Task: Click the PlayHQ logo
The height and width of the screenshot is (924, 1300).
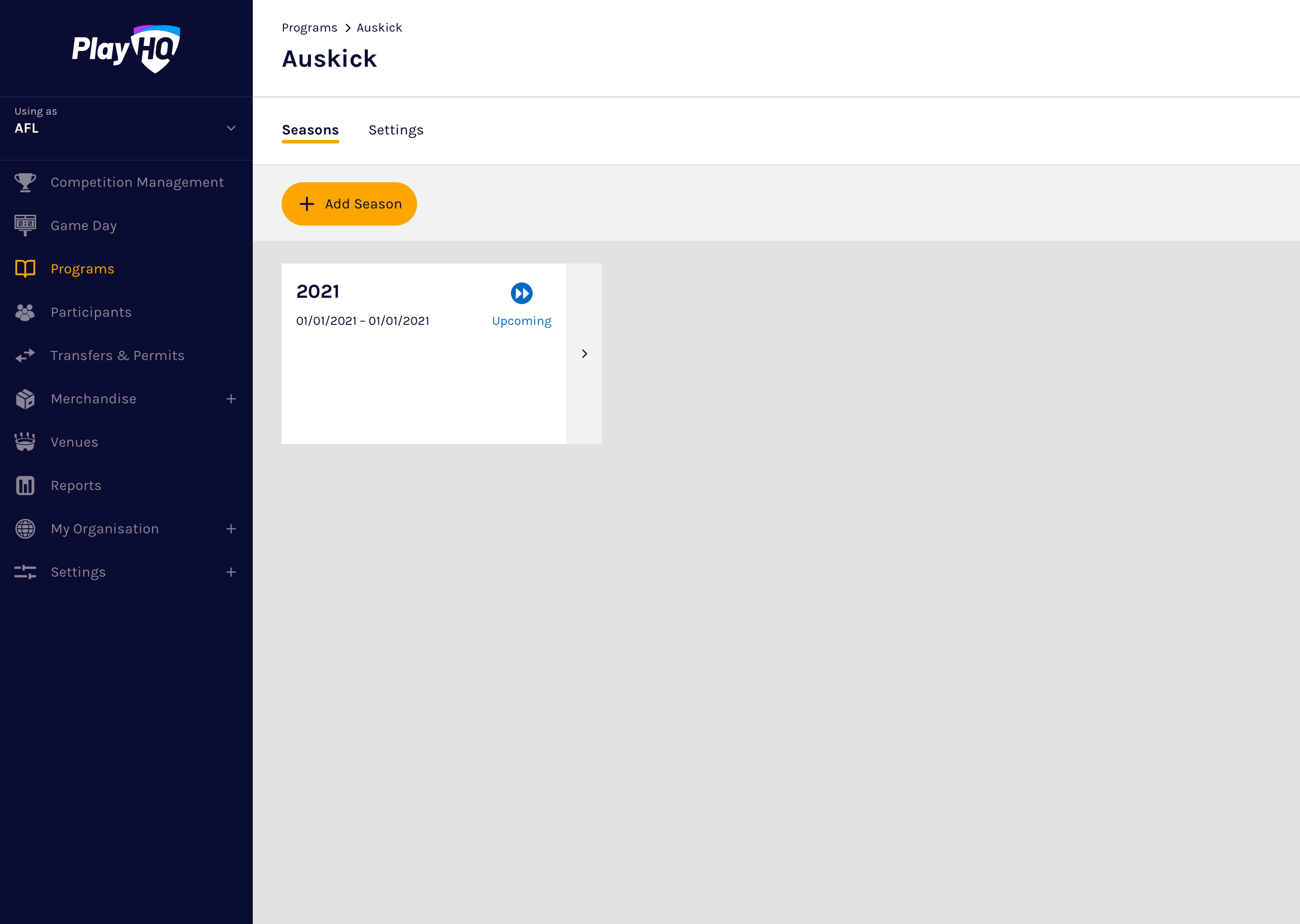Action: [126, 49]
